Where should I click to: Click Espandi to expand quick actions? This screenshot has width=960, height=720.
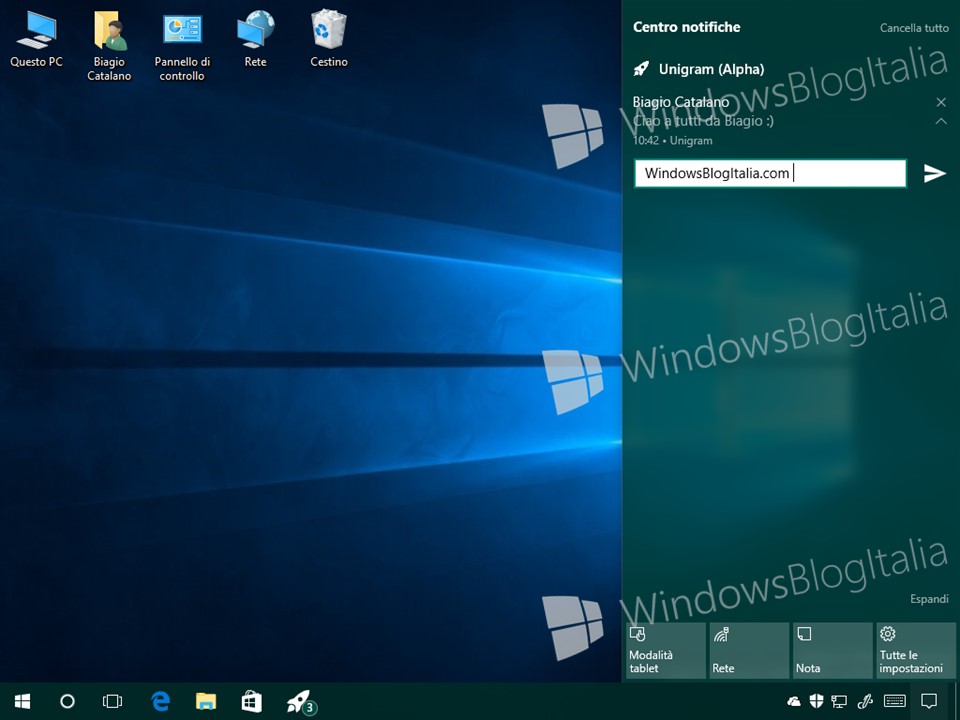tap(929, 599)
